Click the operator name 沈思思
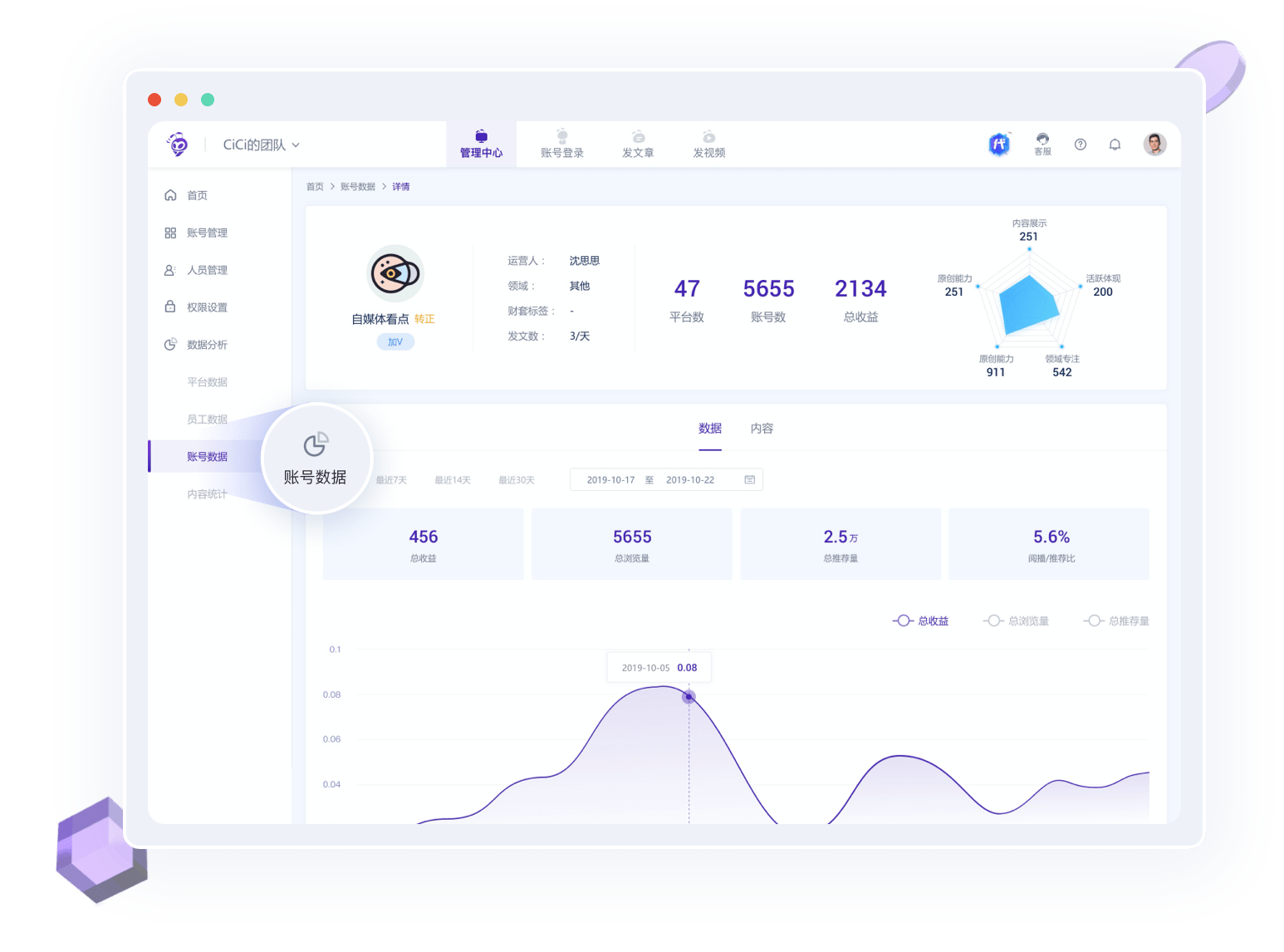The image size is (1284, 952). (585, 261)
